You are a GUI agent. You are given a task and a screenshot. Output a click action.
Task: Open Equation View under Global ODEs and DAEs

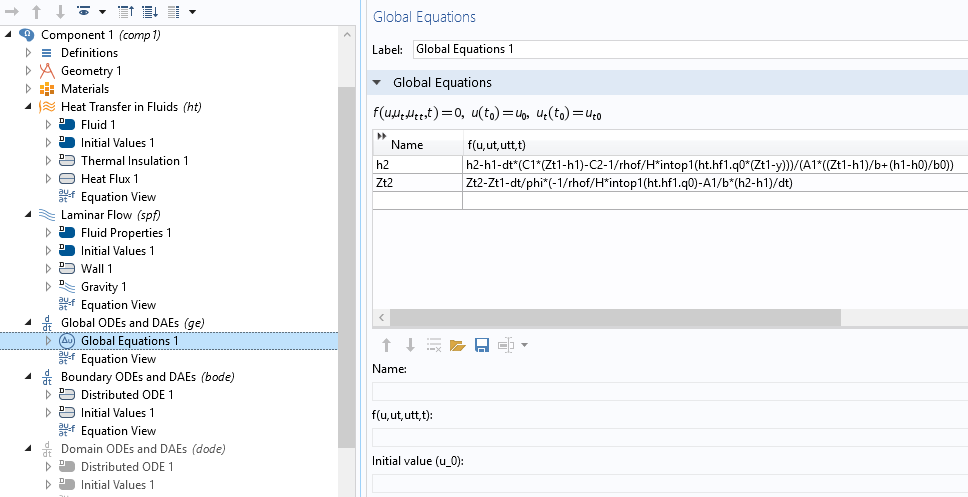(118, 359)
